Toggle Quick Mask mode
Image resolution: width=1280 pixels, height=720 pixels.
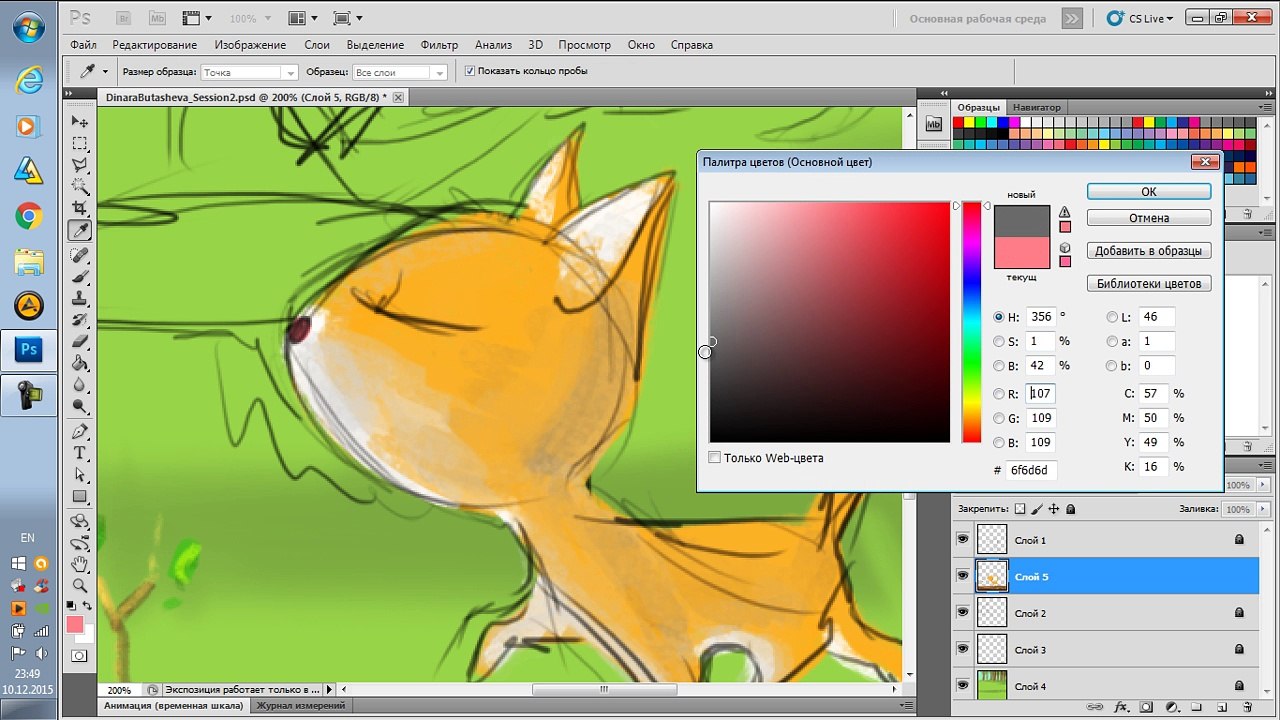[79, 656]
